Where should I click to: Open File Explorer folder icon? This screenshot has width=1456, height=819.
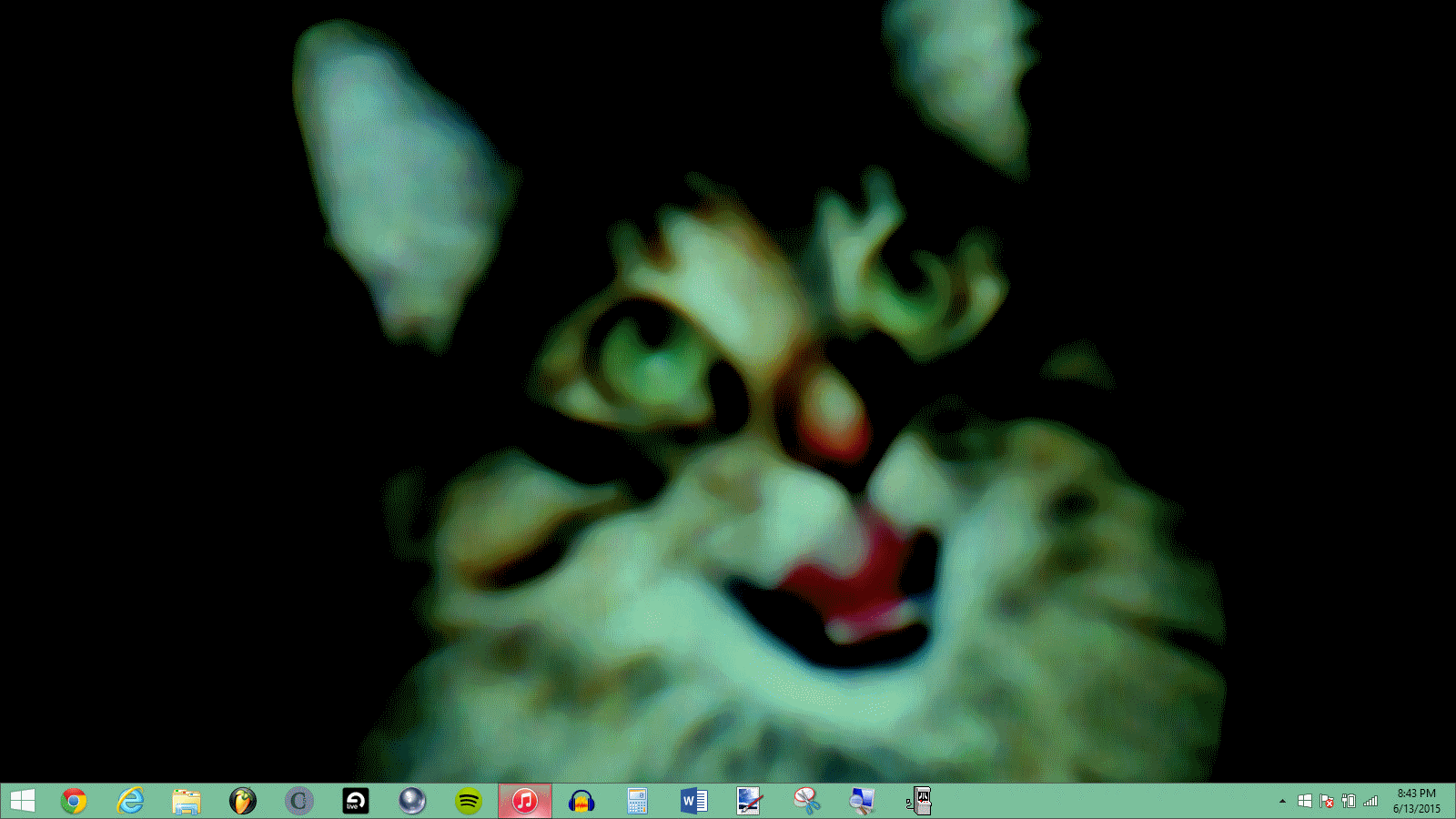tap(187, 801)
